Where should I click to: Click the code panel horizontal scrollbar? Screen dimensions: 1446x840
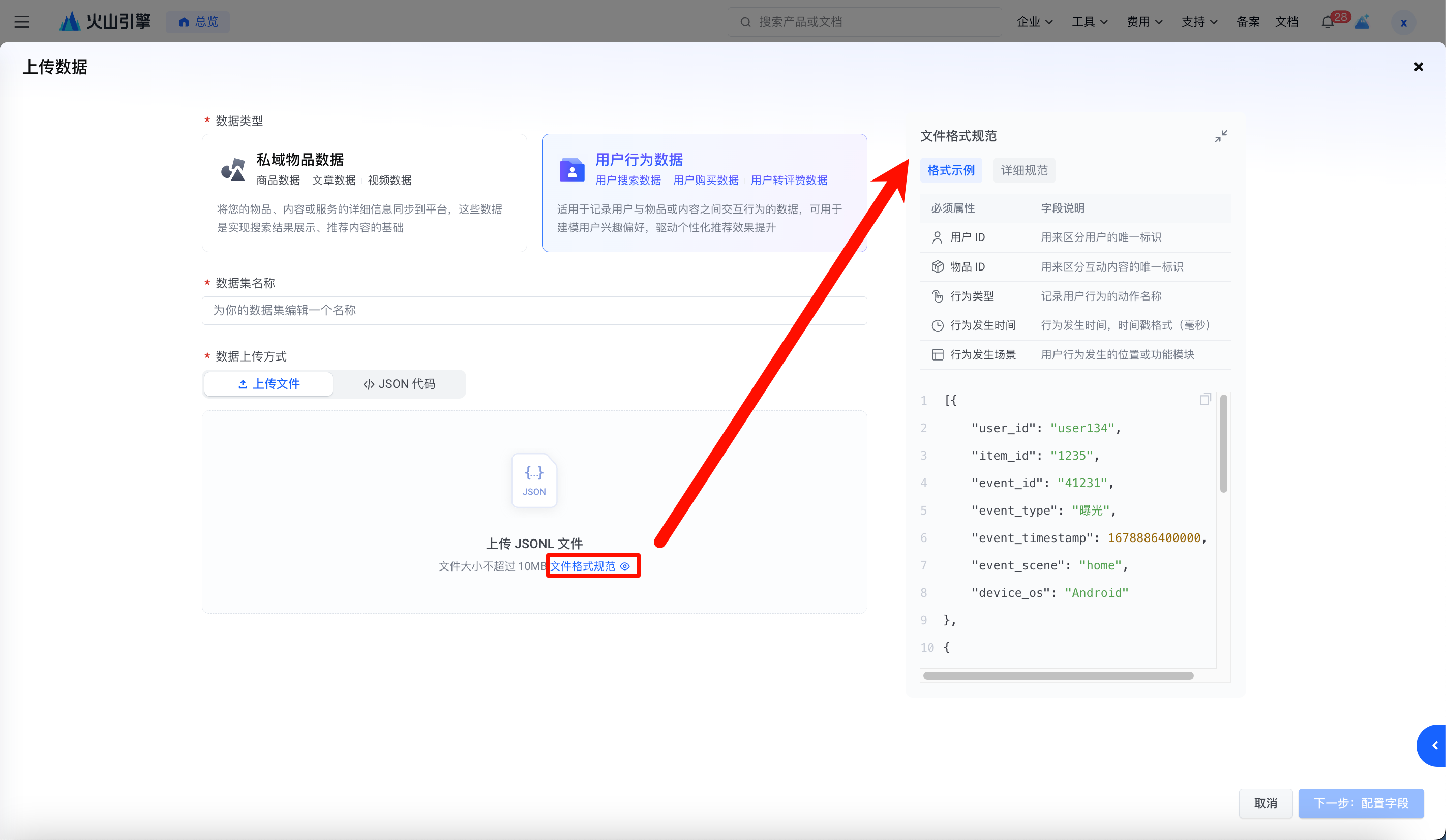pyautogui.click(x=1058, y=675)
